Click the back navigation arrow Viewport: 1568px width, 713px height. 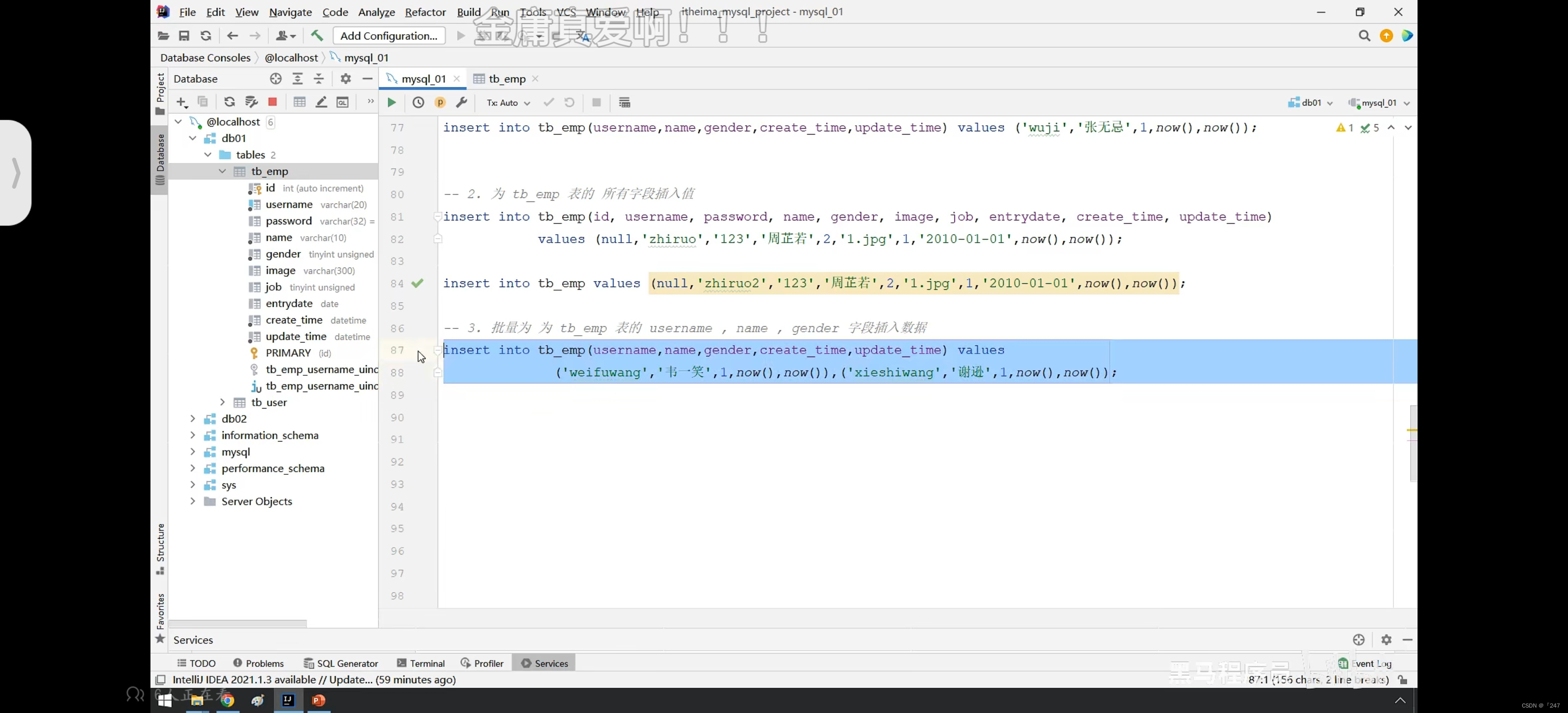[x=233, y=35]
